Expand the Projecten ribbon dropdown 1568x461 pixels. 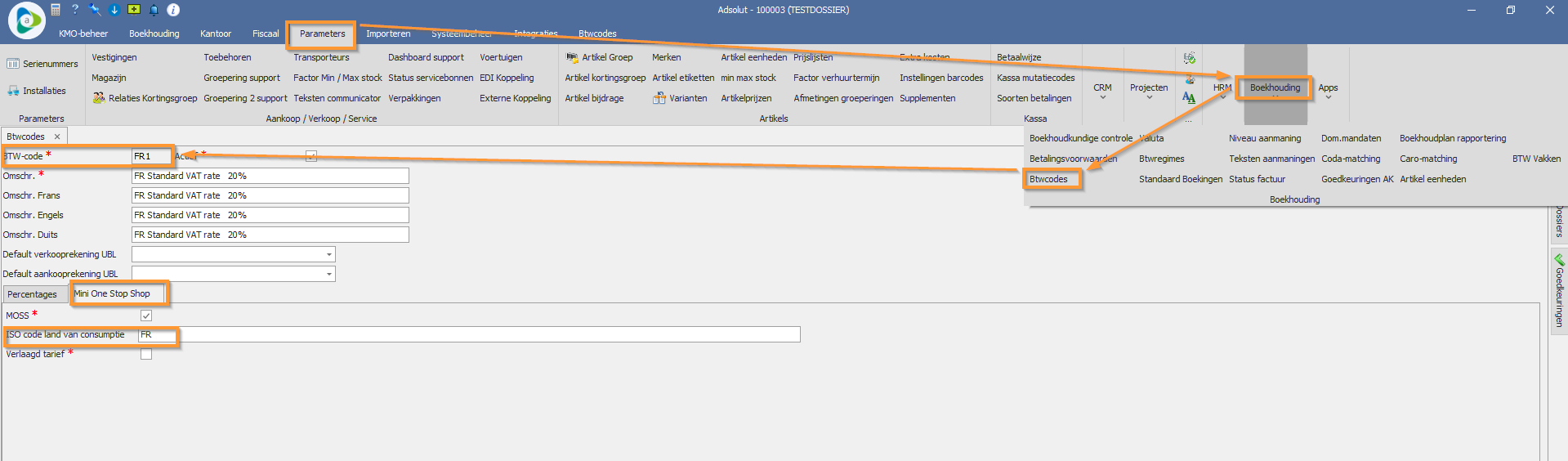pos(1149,91)
